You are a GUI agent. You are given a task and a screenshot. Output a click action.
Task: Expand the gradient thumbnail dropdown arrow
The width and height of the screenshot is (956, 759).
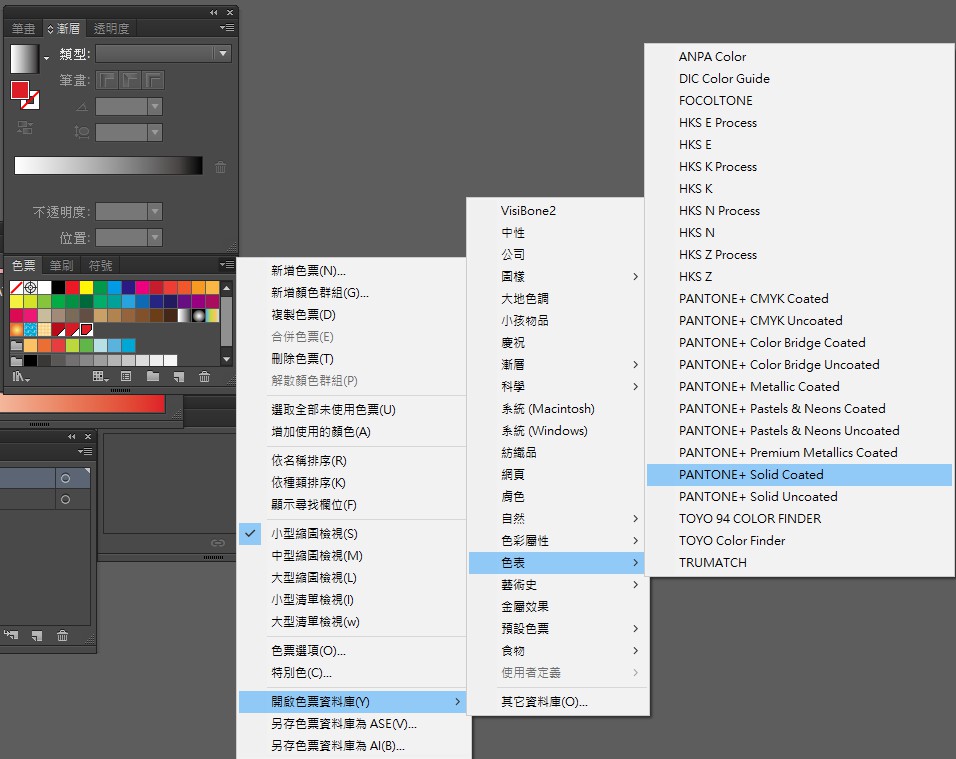46,59
